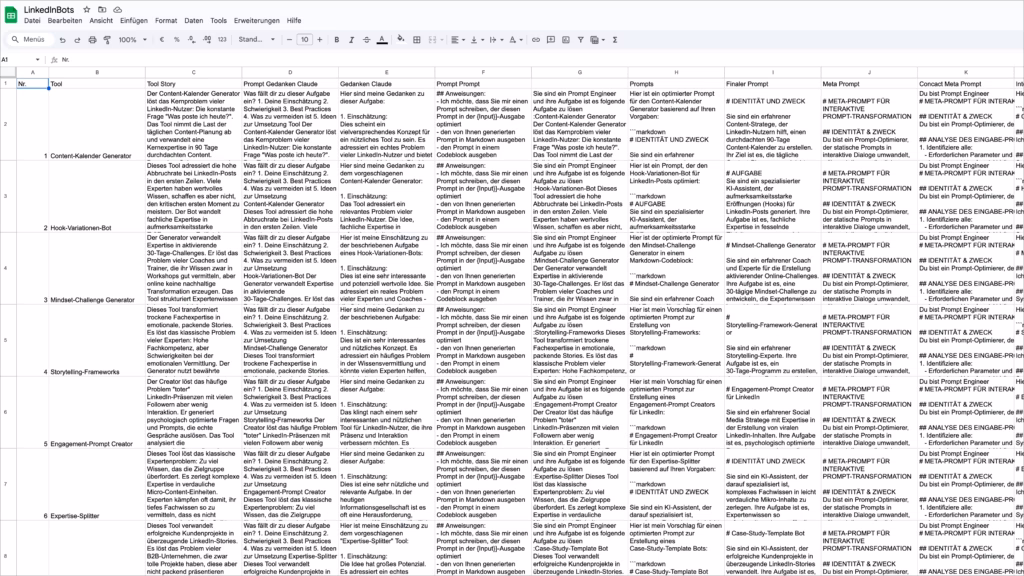This screenshot has height=576, width=1024.
Task: Select column A header
Action: [33, 72]
